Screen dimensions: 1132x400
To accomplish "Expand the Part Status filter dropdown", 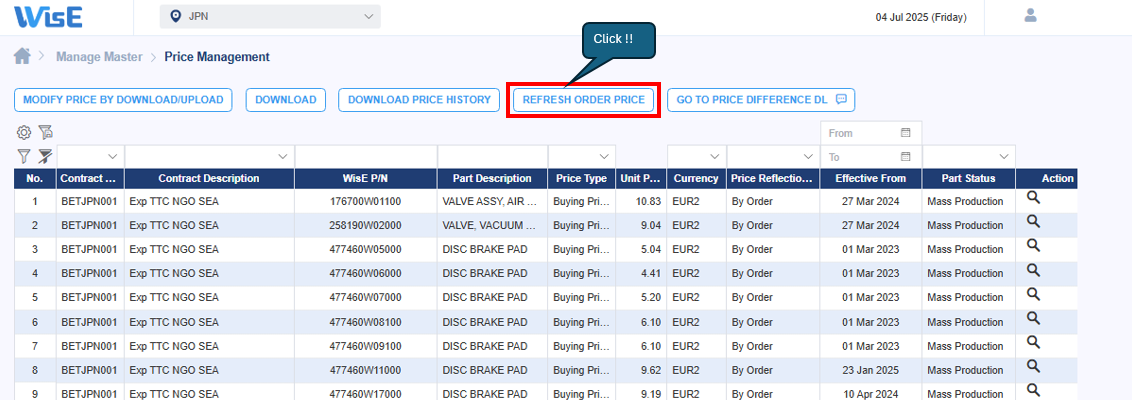I will tap(1004, 157).
